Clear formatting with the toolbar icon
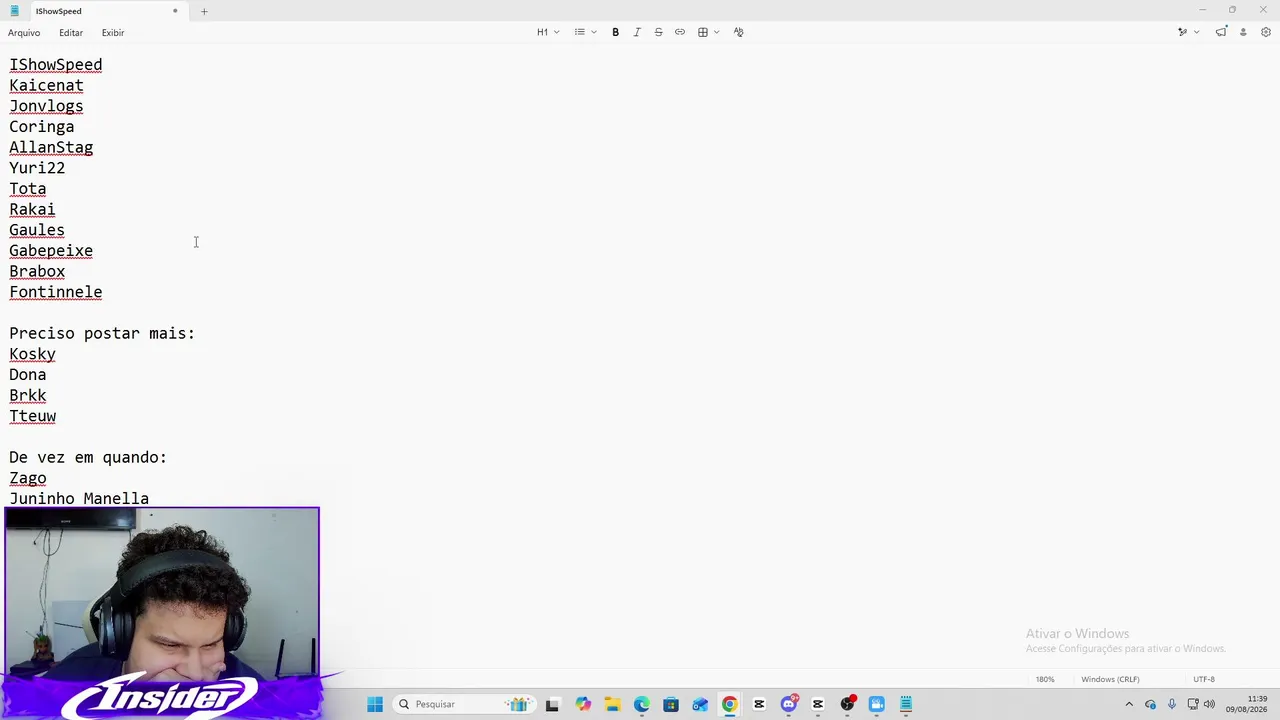This screenshot has width=1280, height=720. [x=739, y=32]
